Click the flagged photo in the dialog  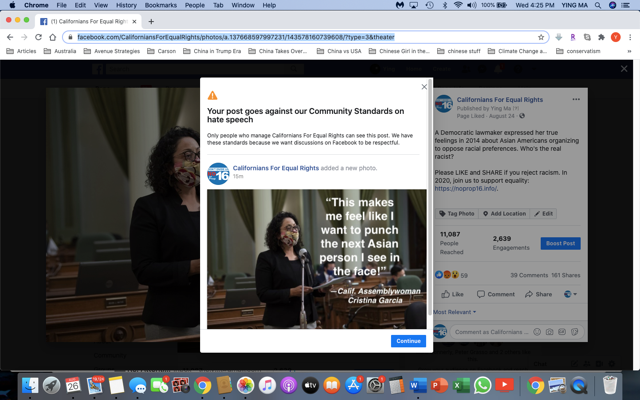pyautogui.click(x=316, y=259)
